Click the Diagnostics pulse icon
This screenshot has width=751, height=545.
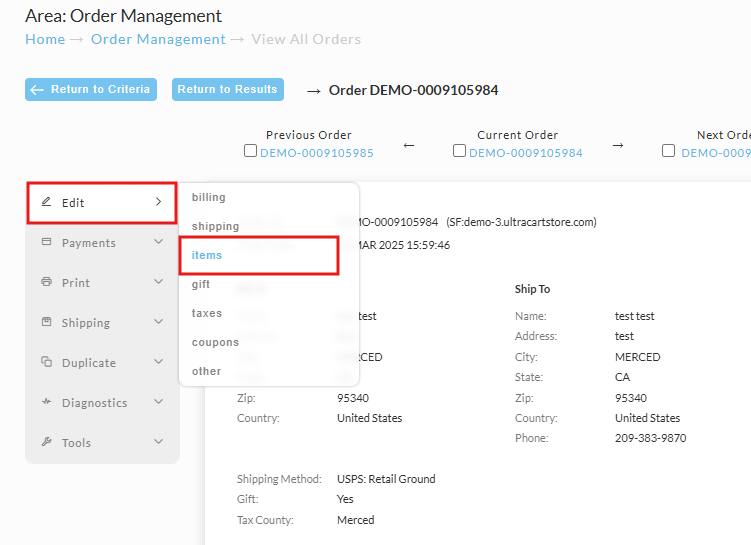46,401
